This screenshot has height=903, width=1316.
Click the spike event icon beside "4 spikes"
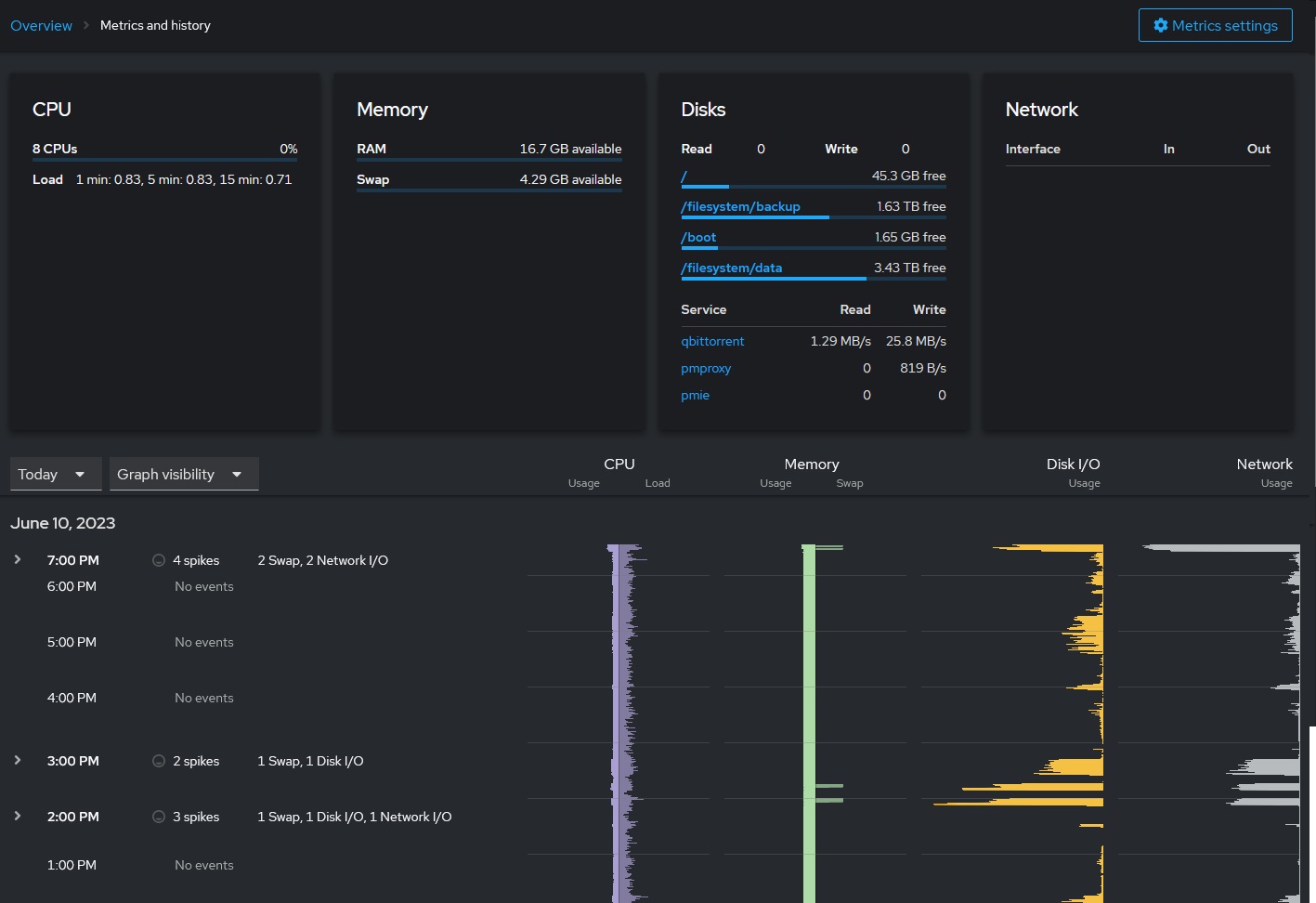[x=158, y=560]
